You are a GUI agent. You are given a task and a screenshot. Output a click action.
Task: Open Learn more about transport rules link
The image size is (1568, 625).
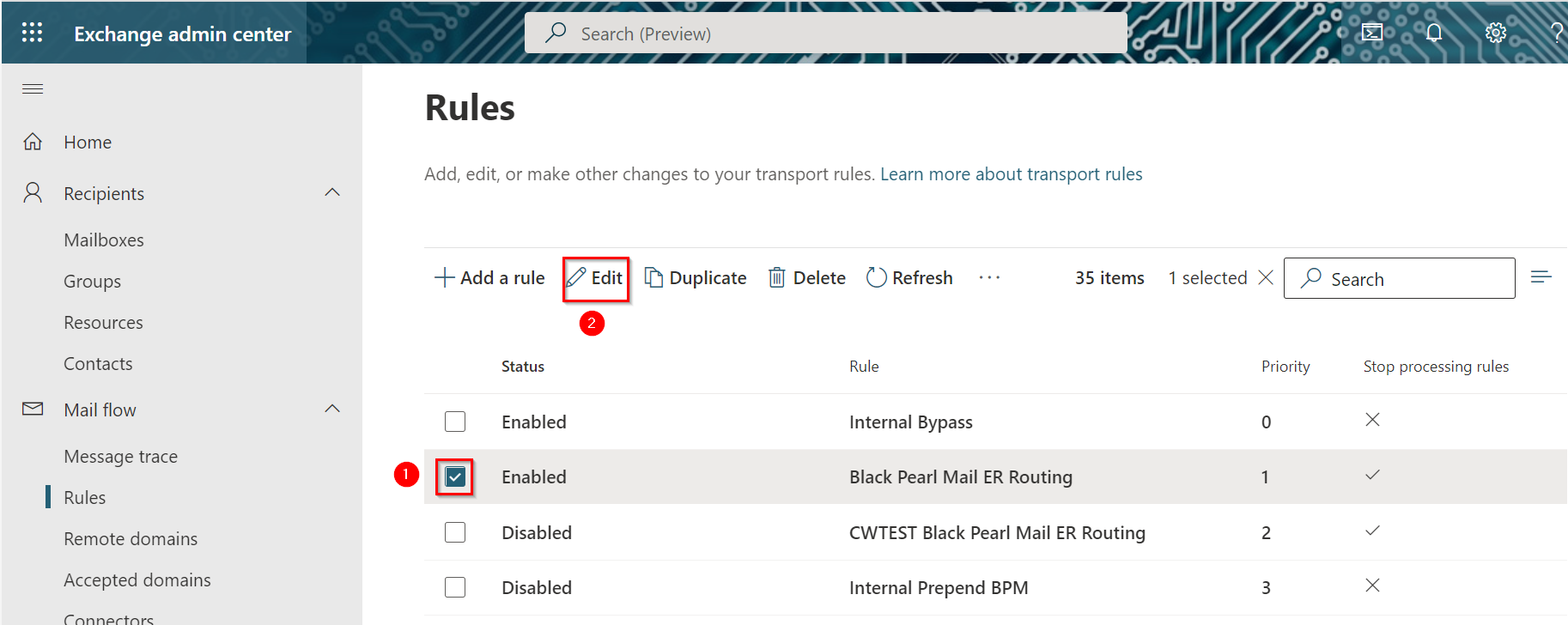tap(1011, 174)
